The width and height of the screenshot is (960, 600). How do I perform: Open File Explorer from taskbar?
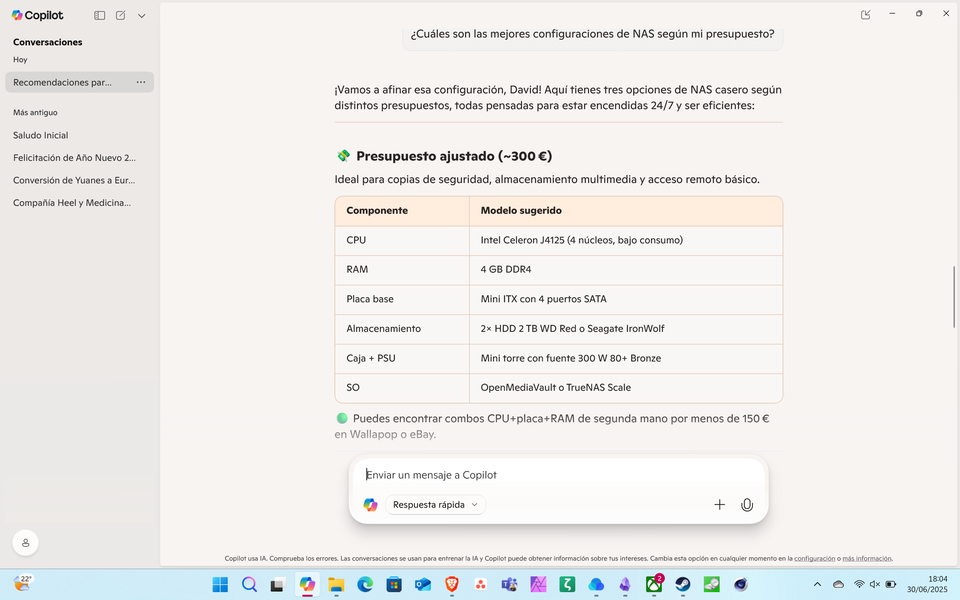pyautogui.click(x=336, y=585)
